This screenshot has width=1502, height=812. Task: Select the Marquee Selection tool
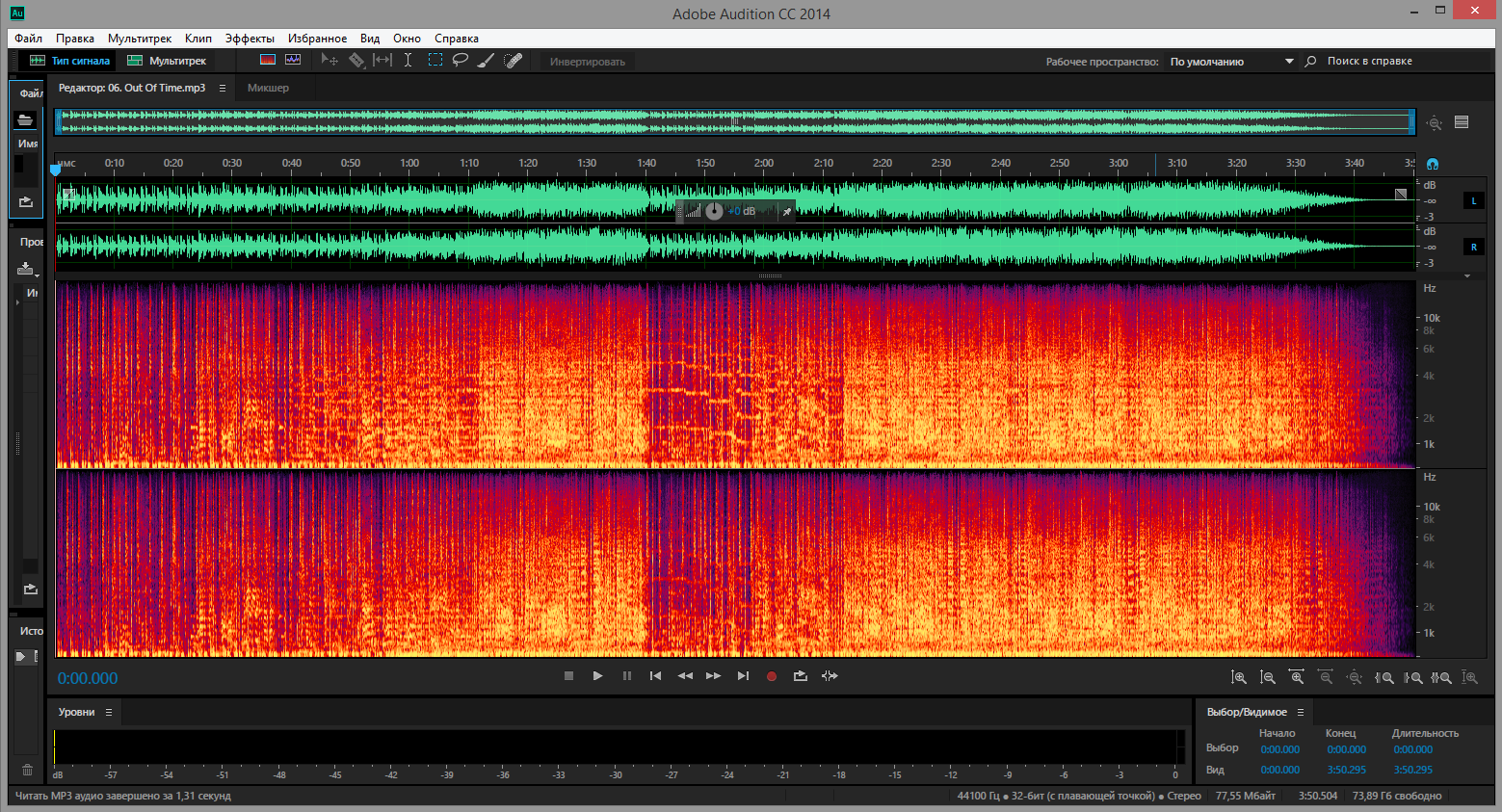point(435,61)
